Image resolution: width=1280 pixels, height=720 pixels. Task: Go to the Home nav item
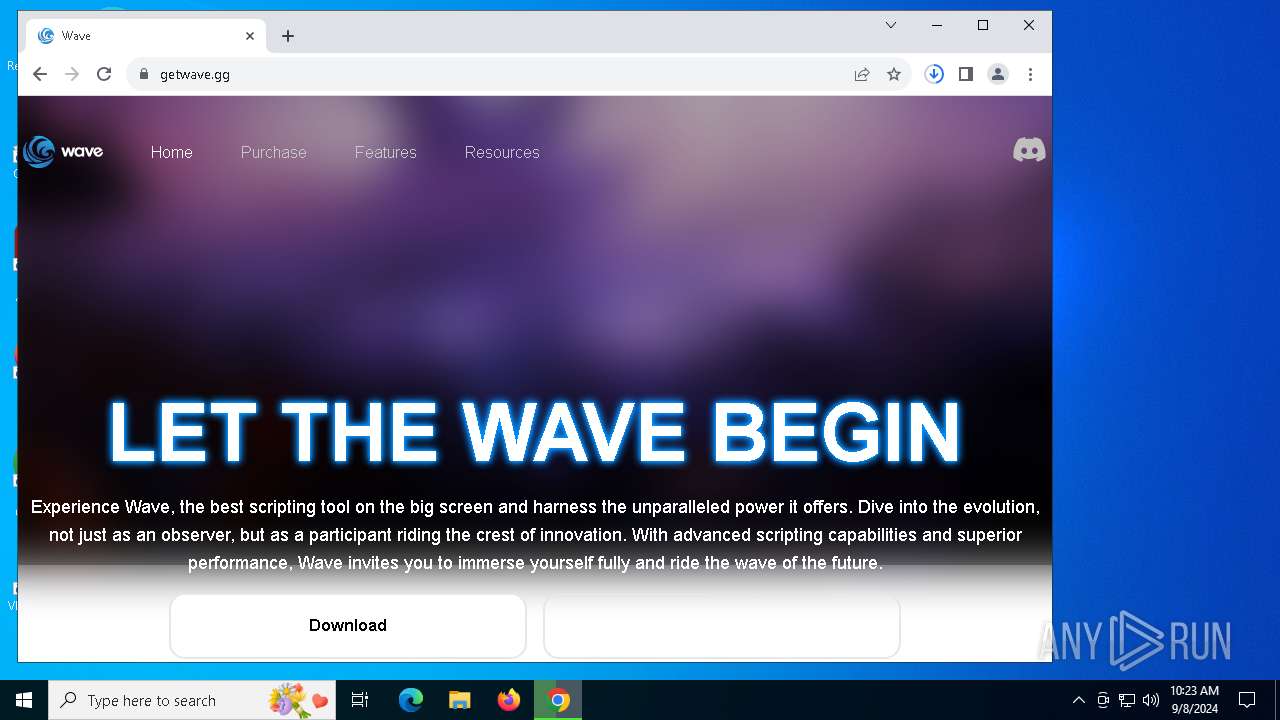pyautogui.click(x=172, y=152)
